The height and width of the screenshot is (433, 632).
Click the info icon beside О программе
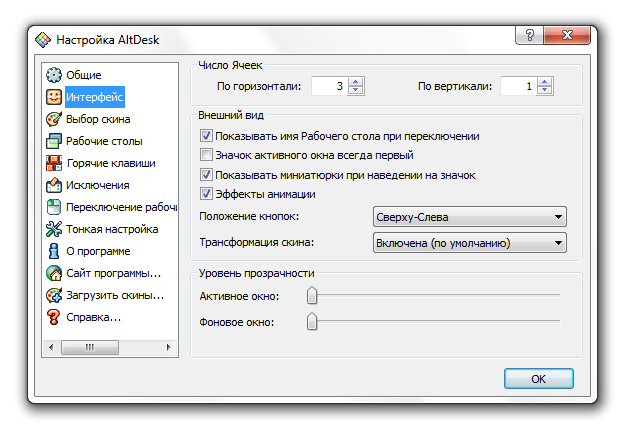point(54,251)
